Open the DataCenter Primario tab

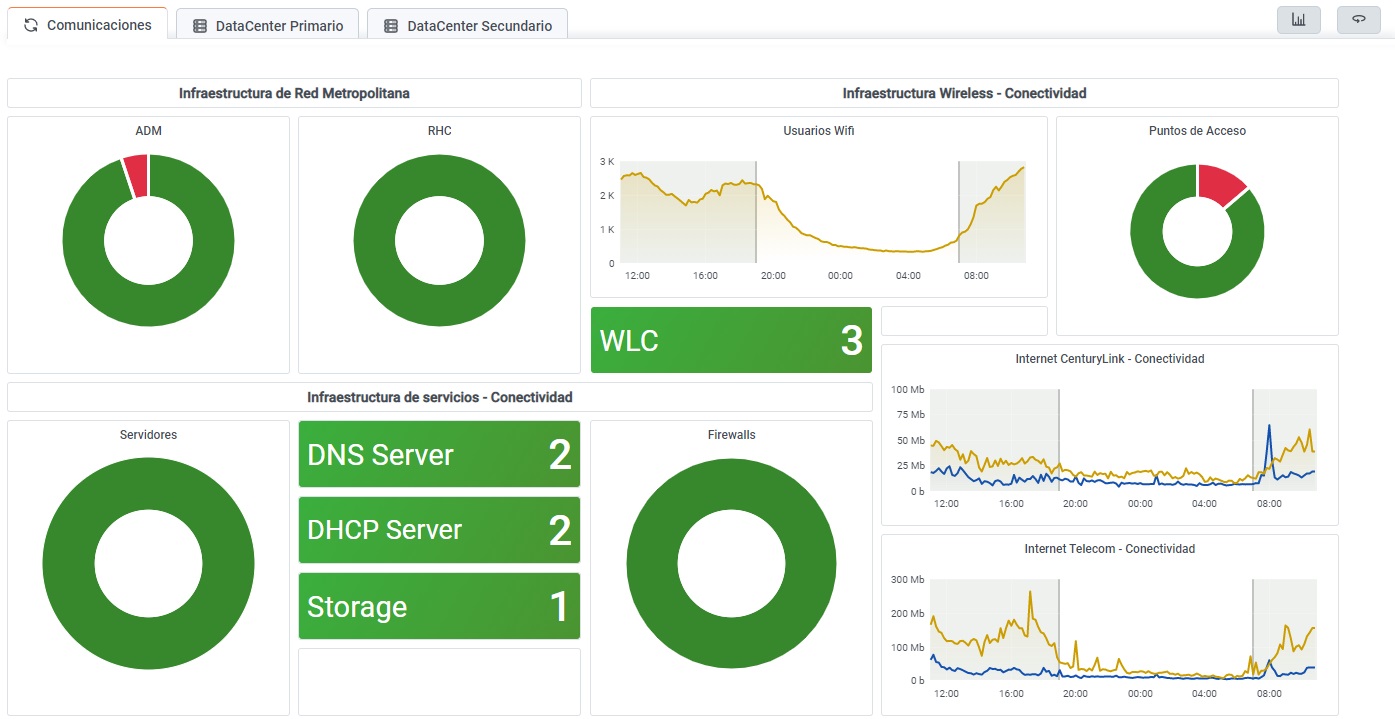click(x=279, y=26)
